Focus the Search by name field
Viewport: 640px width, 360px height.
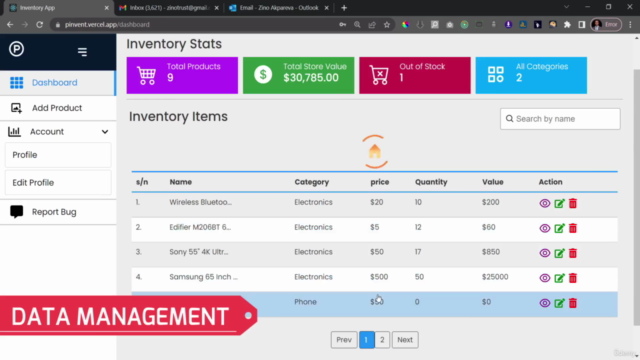click(x=560, y=119)
